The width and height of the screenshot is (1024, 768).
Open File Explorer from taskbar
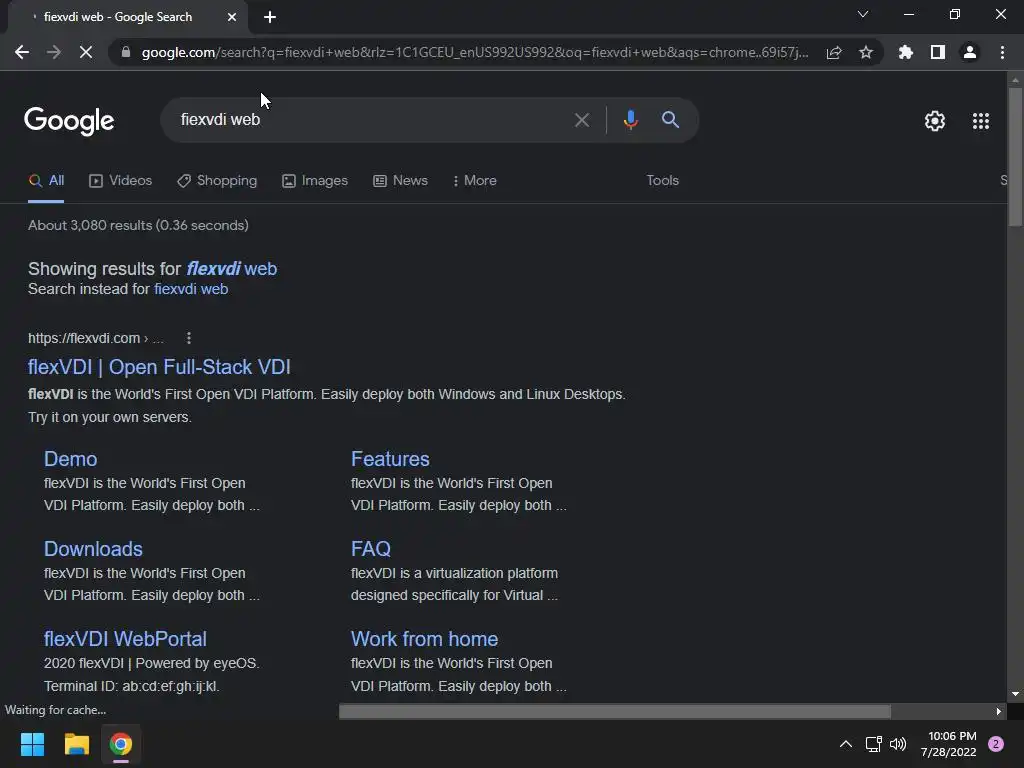76,744
